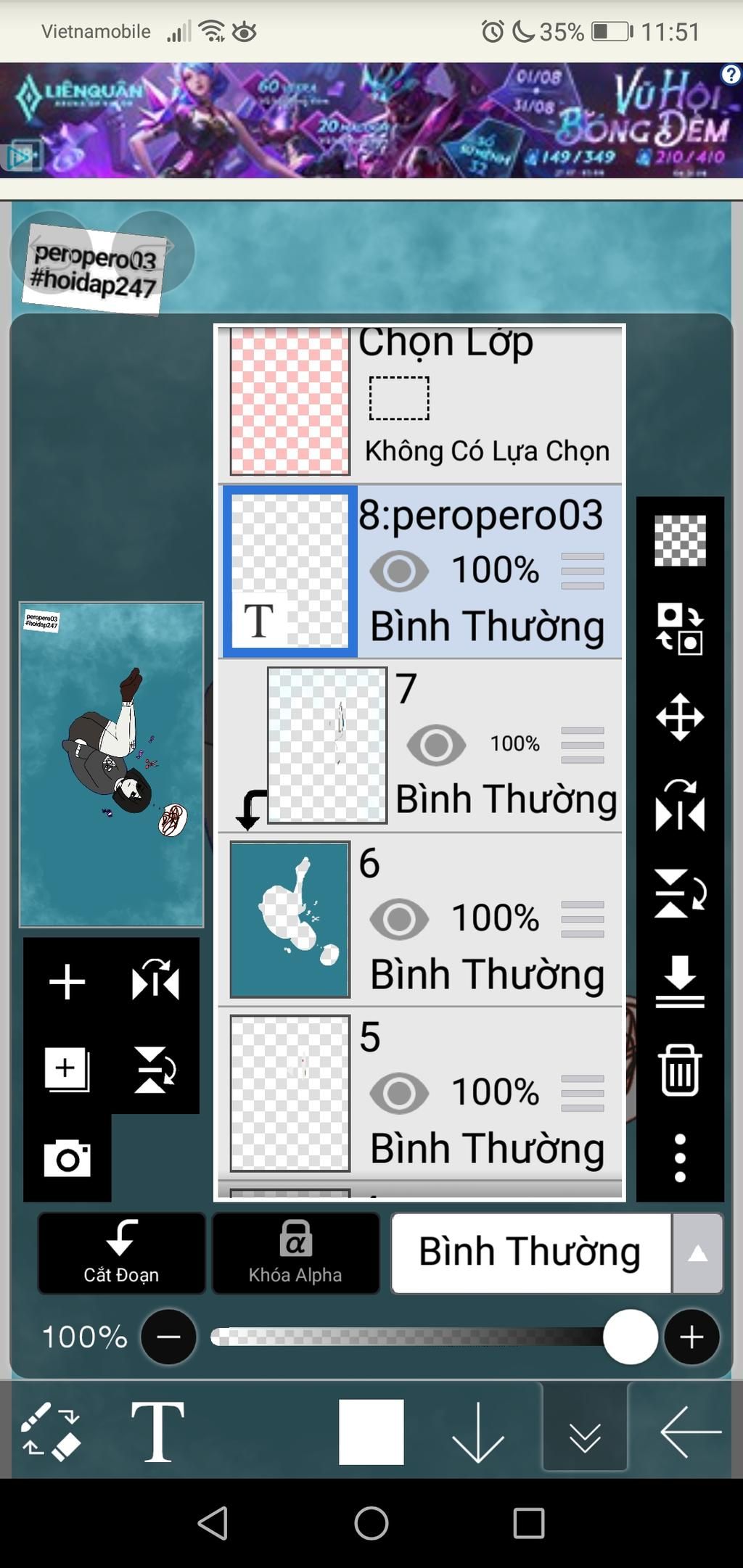Hide layer 8:peropero03 via eye icon
The width and height of the screenshot is (743, 1568).
click(399, 571)
